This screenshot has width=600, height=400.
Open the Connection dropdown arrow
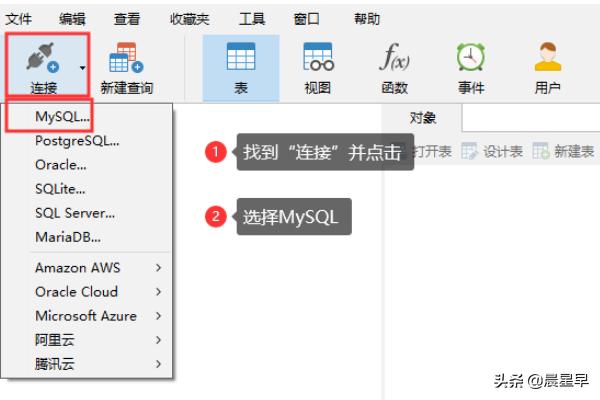[x=82, y=68]
